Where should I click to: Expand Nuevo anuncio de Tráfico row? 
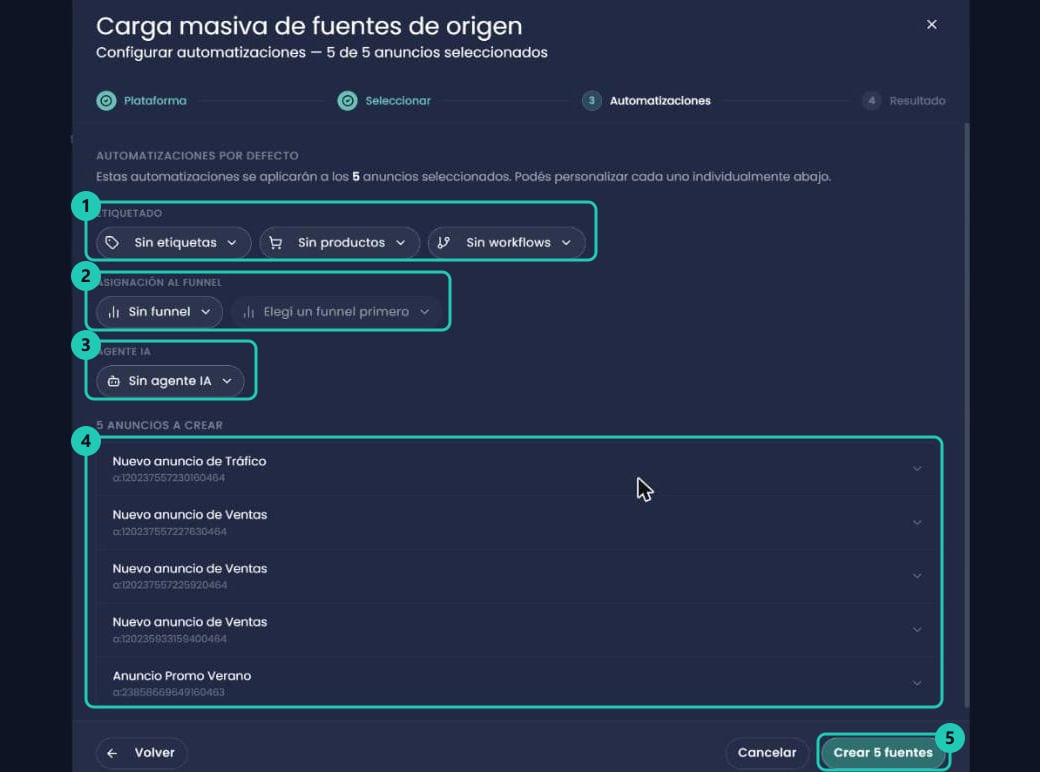pos(917,469)
